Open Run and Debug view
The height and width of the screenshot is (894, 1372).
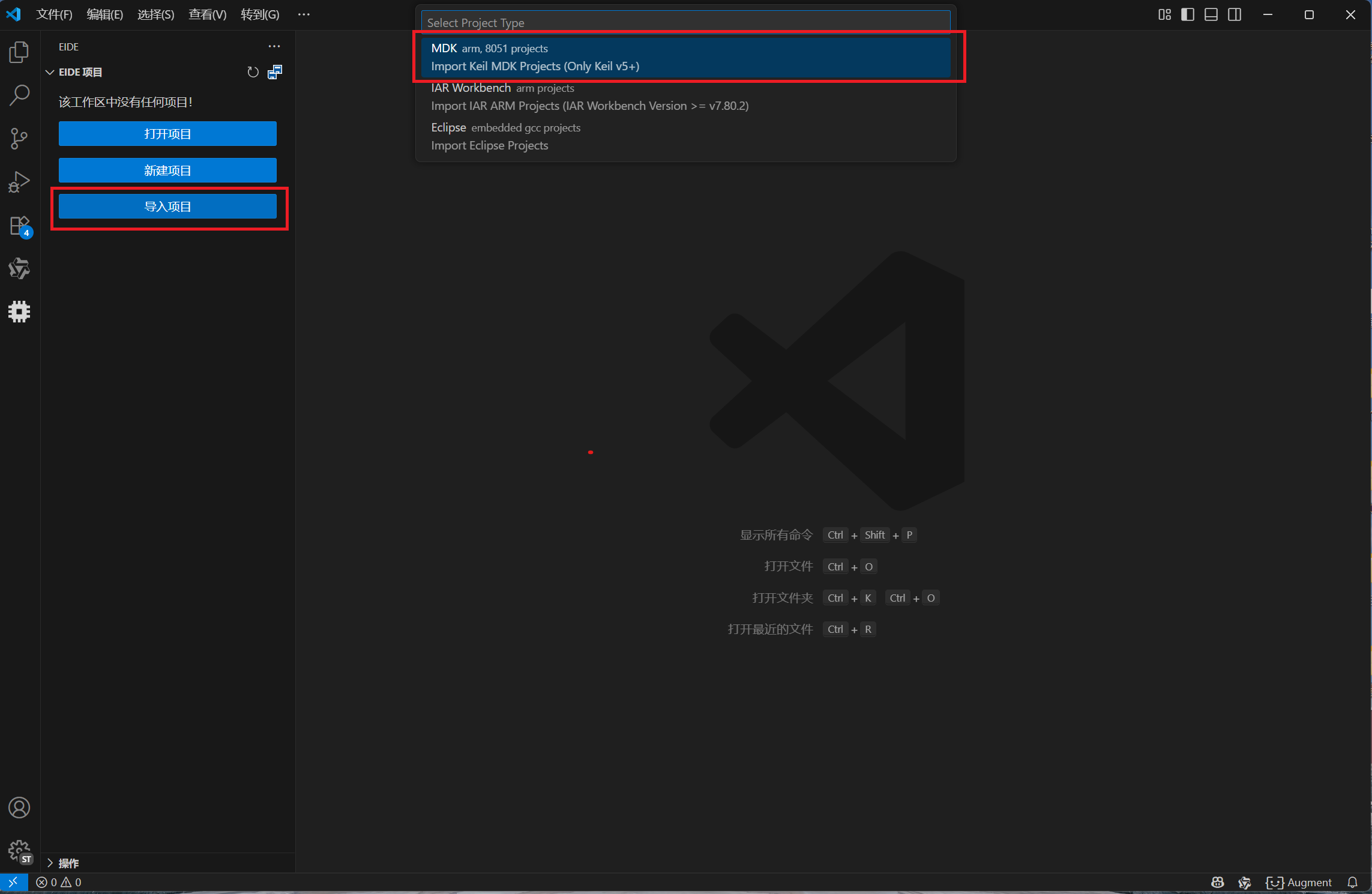tap(19, 182)
